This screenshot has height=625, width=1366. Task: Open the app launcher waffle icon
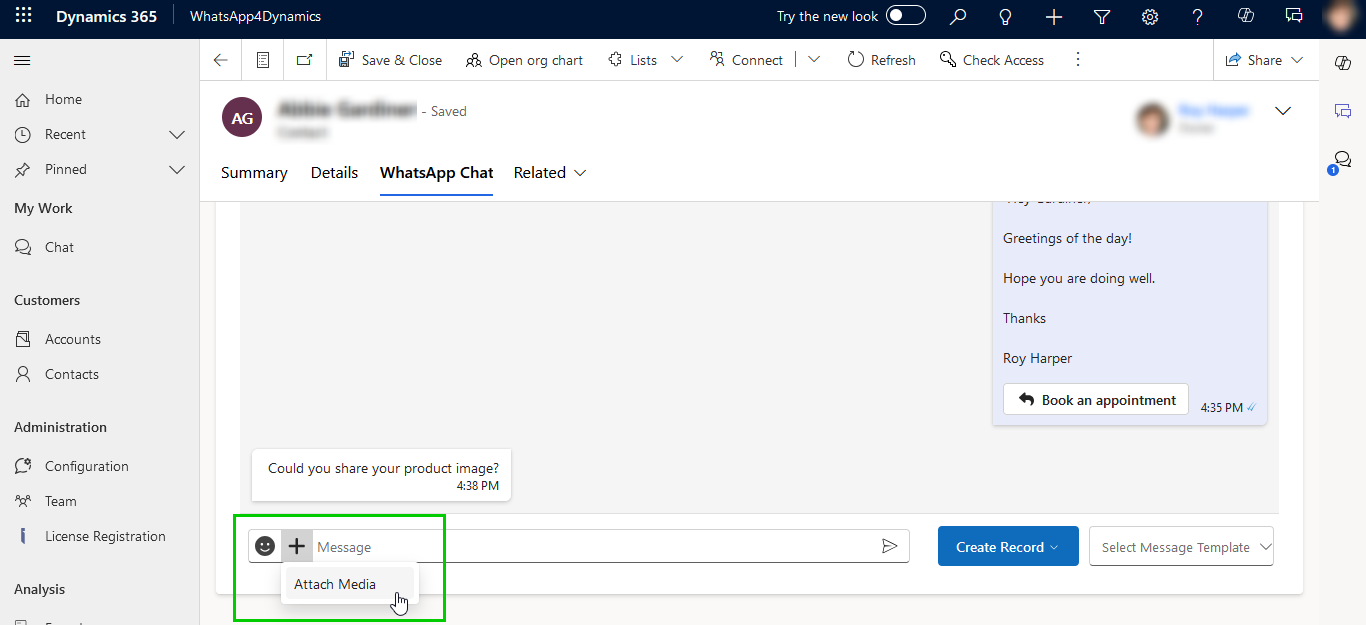[x=23, y=16]
